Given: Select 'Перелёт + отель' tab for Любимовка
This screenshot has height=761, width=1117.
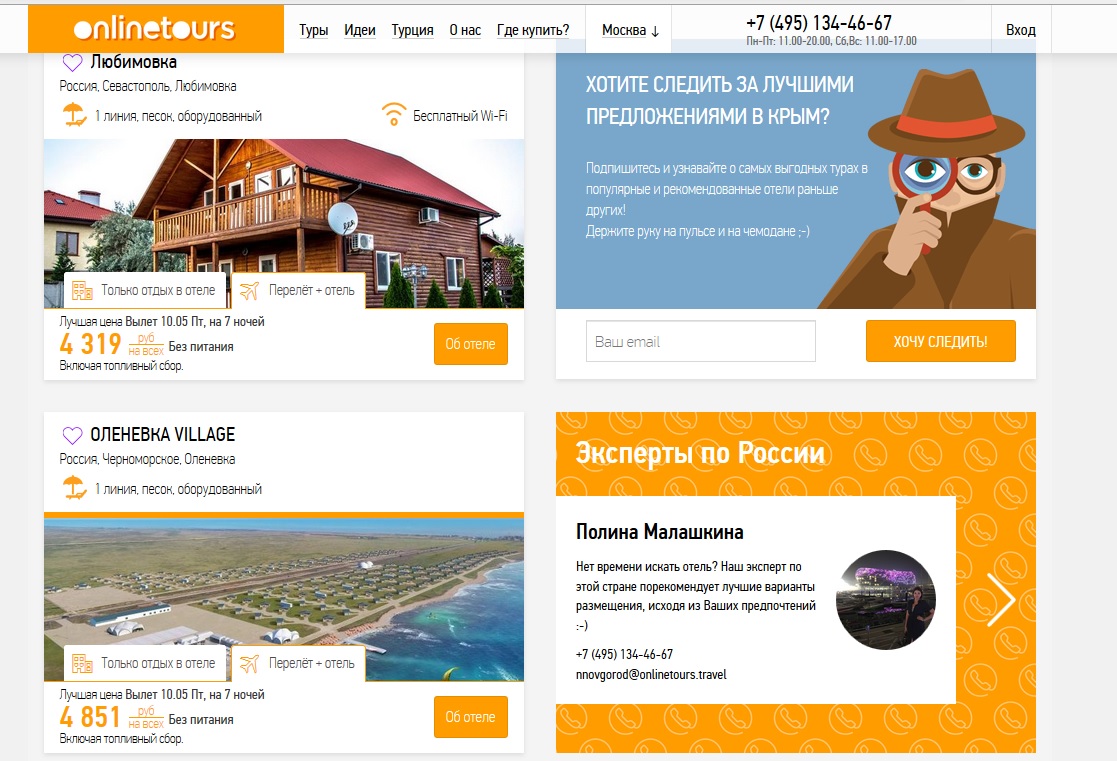Looking at the screenshot, I should (x=298, y=290).
